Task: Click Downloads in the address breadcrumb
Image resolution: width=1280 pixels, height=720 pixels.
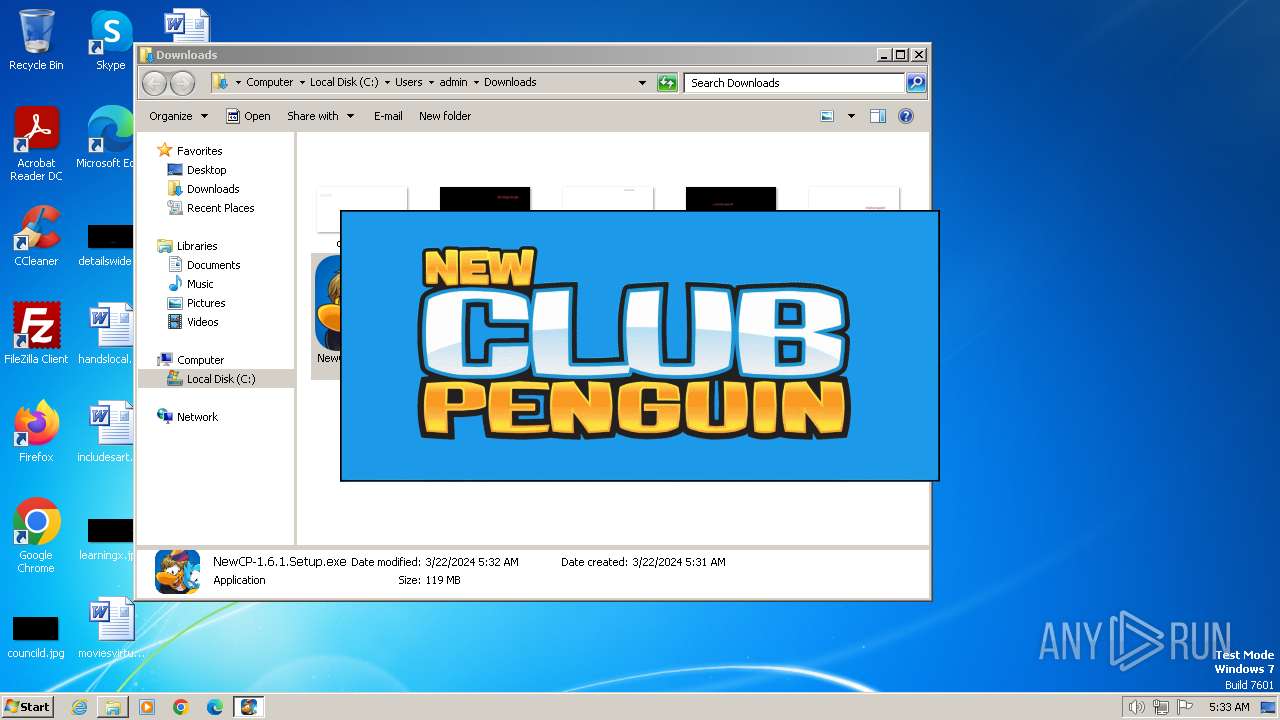Action: click(x=510, y=83)
